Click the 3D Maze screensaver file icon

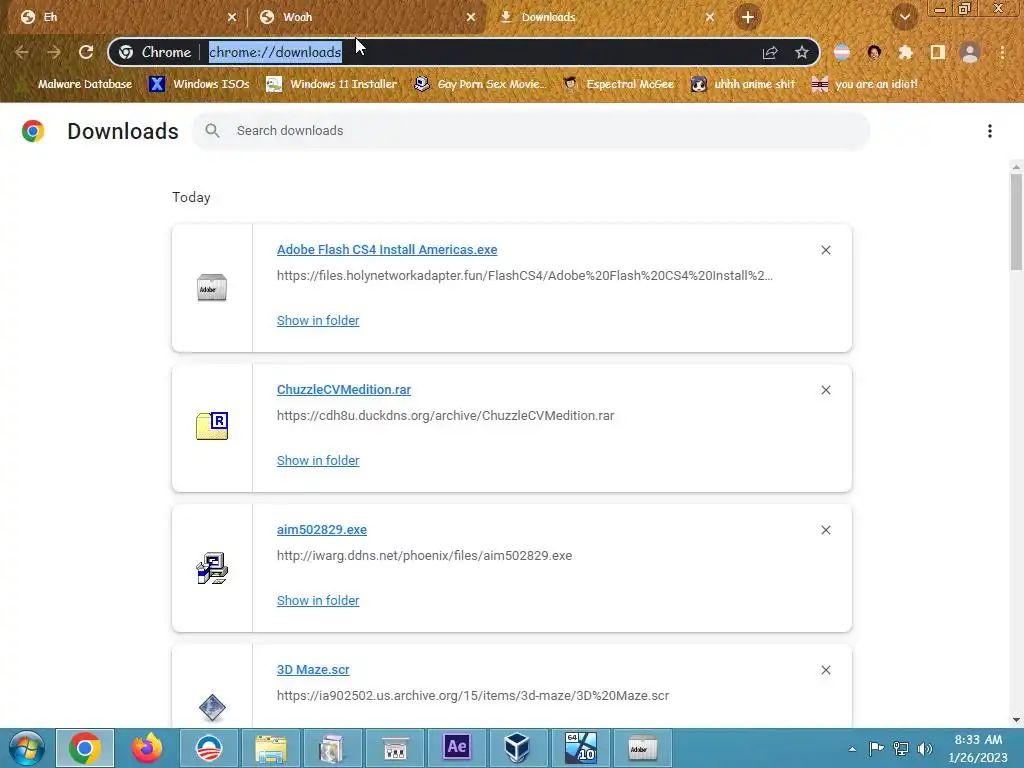(x=212, y=707)
